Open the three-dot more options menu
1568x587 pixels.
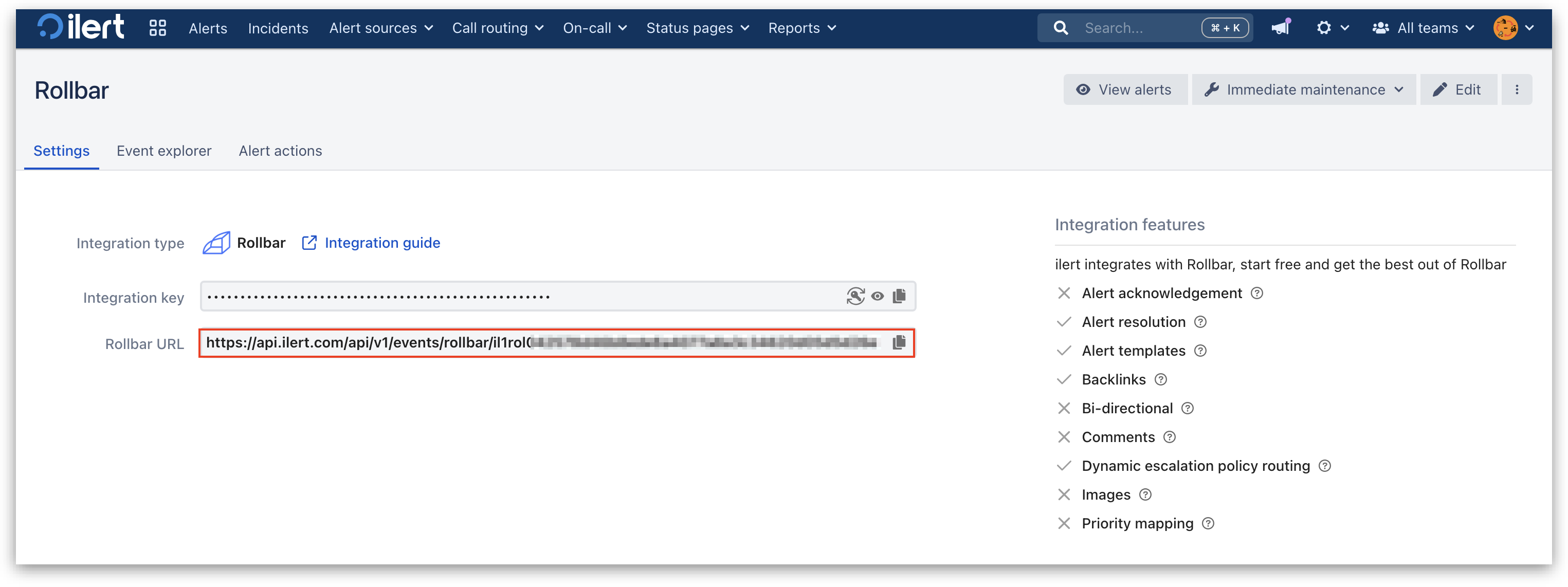1516,90
